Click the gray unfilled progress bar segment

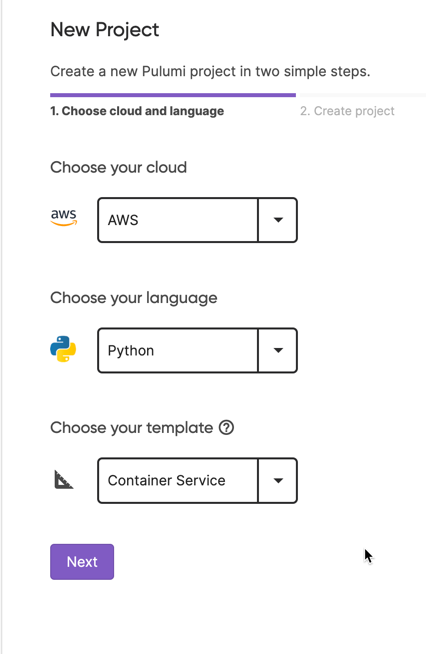pyautogui.click(x=362, y=95)
